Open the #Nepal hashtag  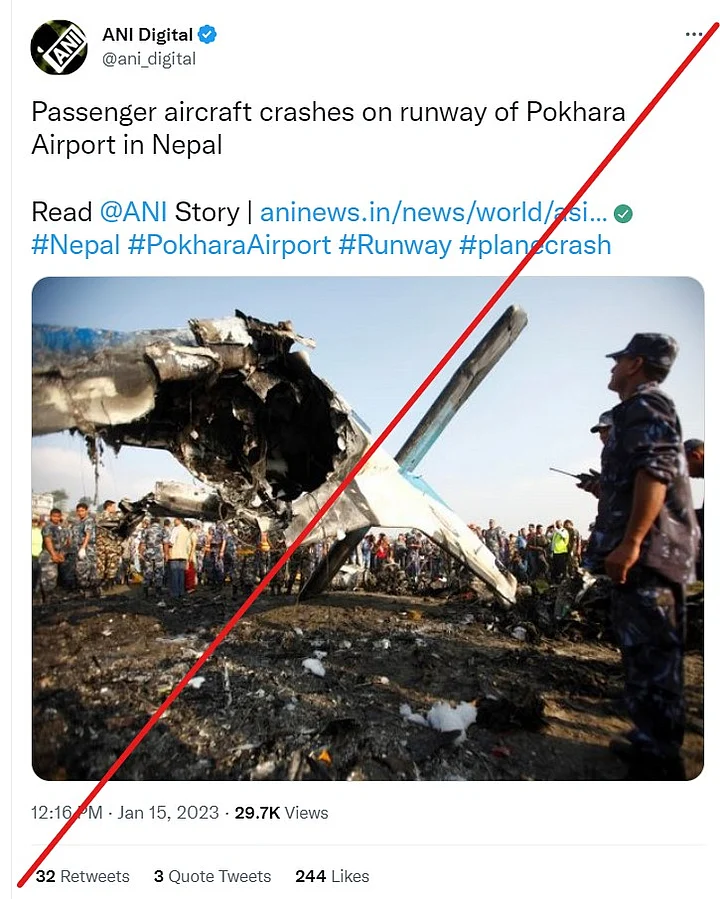76,245
